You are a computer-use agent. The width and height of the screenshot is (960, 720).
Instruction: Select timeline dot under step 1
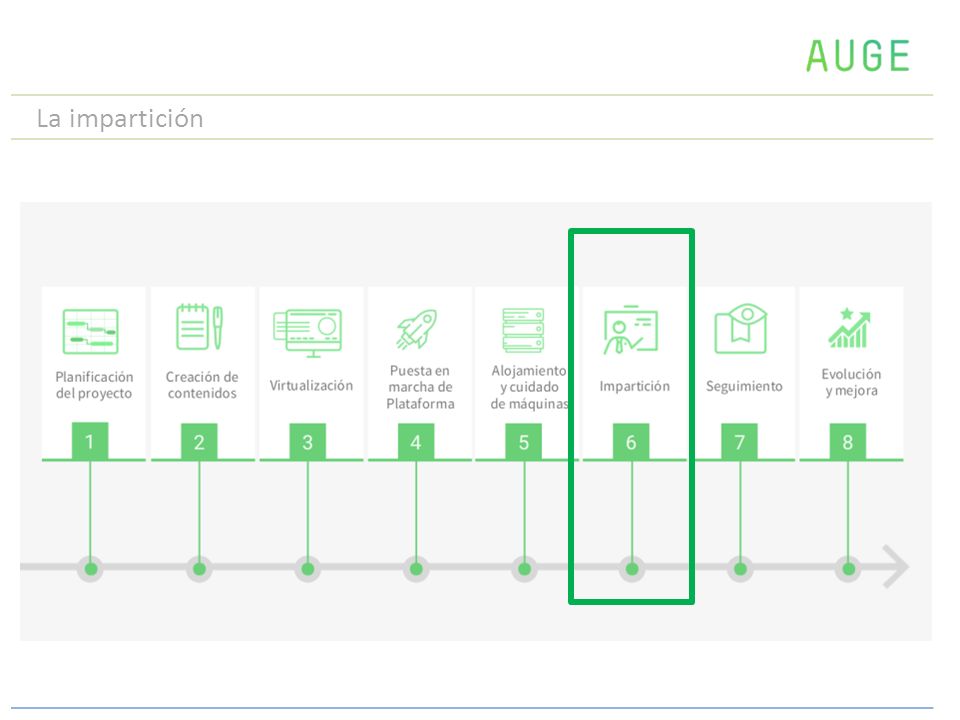[91, 569]
